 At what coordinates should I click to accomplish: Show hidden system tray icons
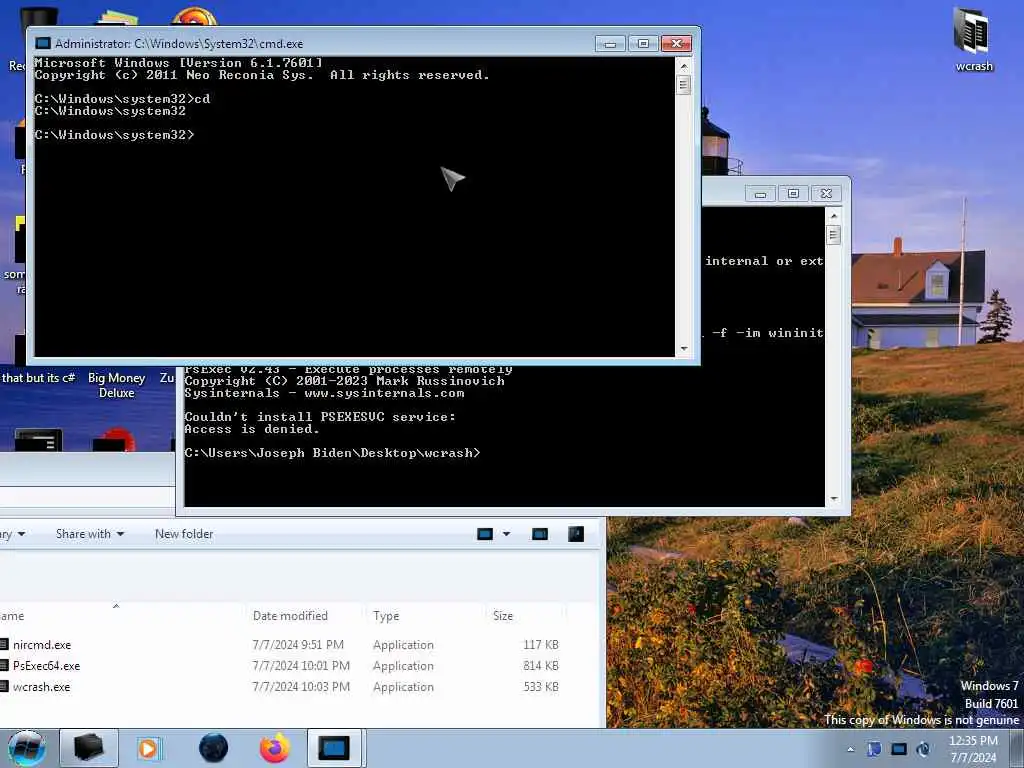click(x=850, y=749)
